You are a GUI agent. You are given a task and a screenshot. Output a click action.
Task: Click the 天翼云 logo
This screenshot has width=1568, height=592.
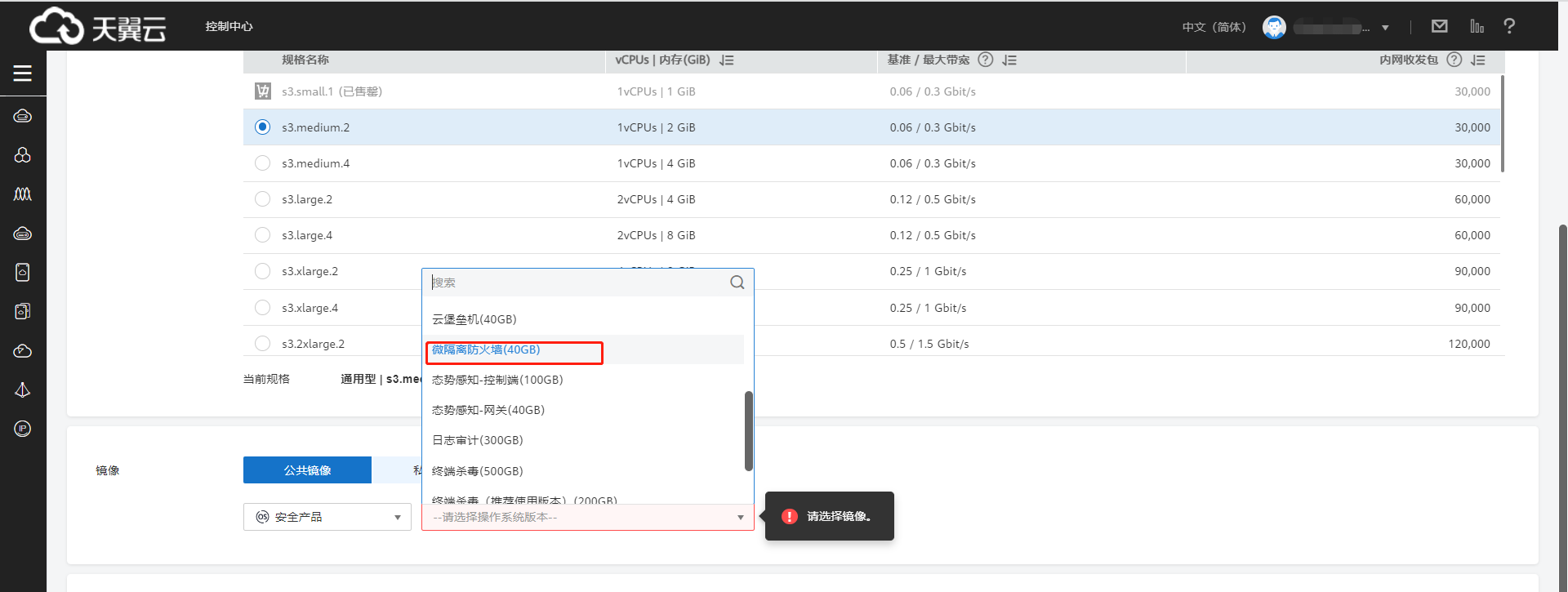click(x=98, y=27)
